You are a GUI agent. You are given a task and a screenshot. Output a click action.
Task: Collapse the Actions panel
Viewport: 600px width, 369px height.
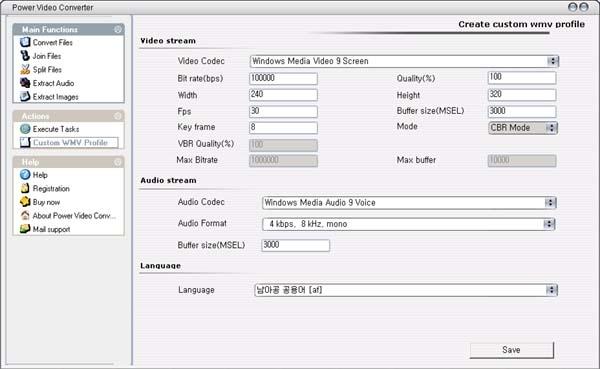point(117,116)
